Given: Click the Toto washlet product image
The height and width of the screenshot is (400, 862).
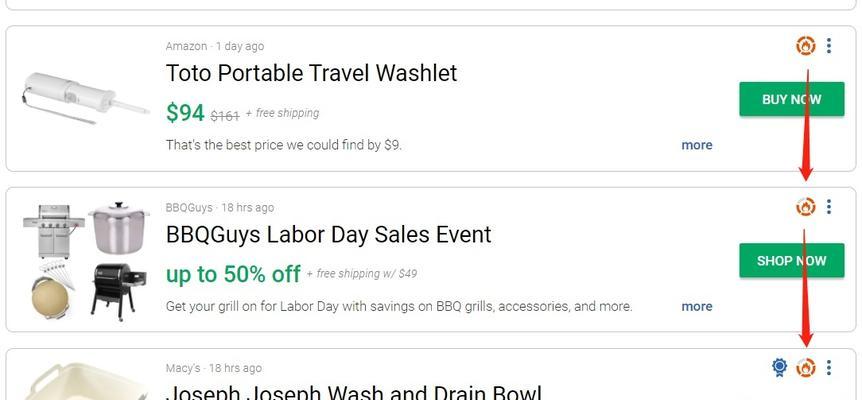Looking at the screenshot, I should pyautogui.click(x=85, y=98).
